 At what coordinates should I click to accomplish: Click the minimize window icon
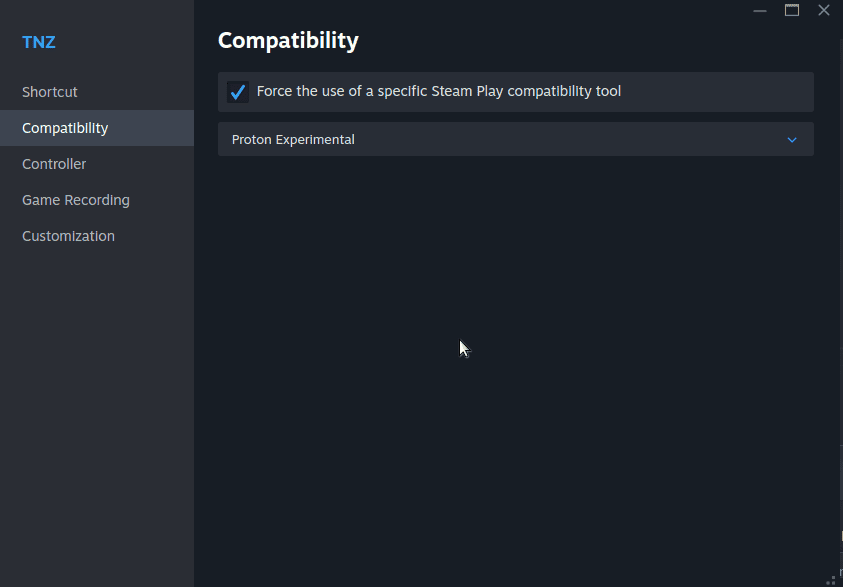point(759,10)
